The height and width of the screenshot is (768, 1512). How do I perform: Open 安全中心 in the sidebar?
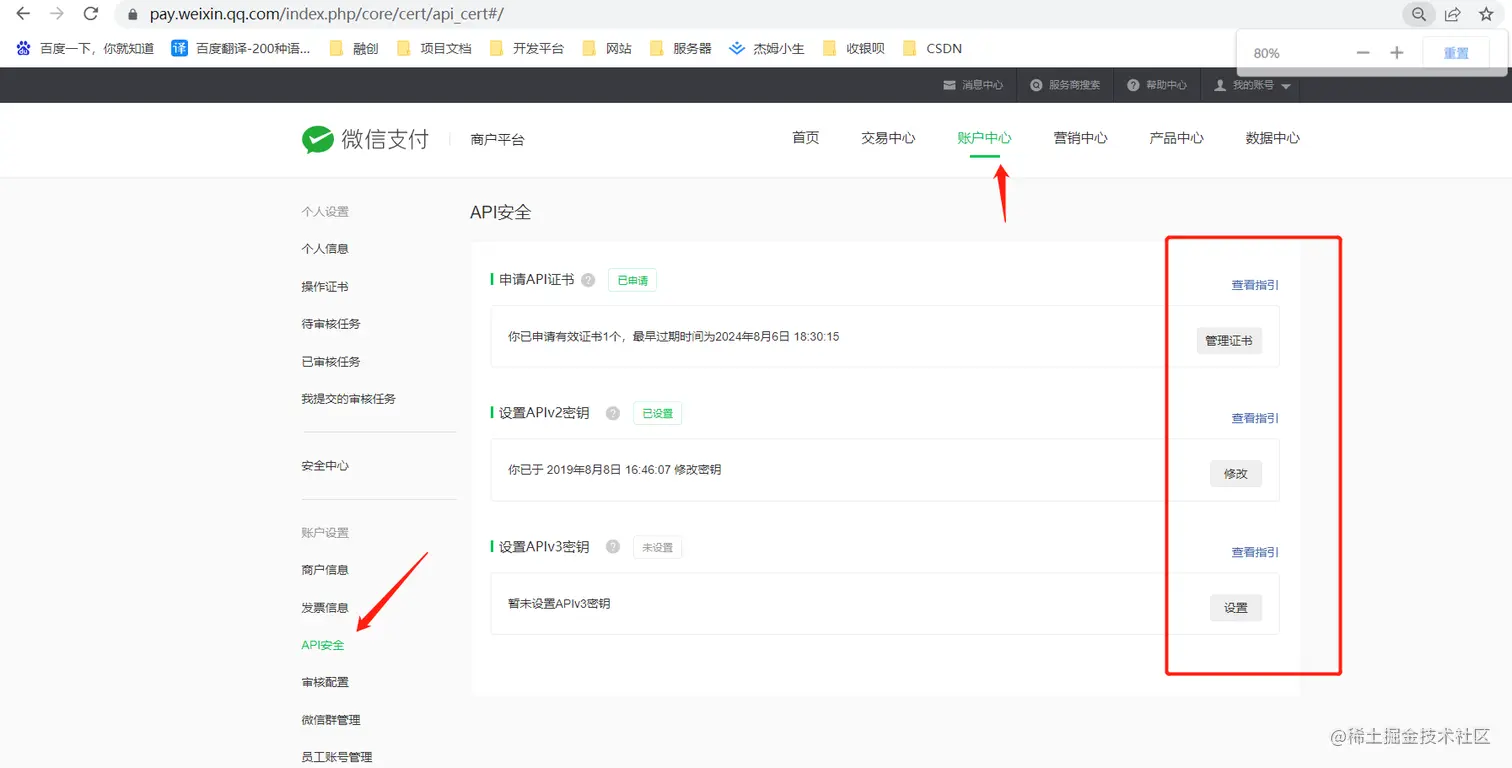click(x=325, y=466)
